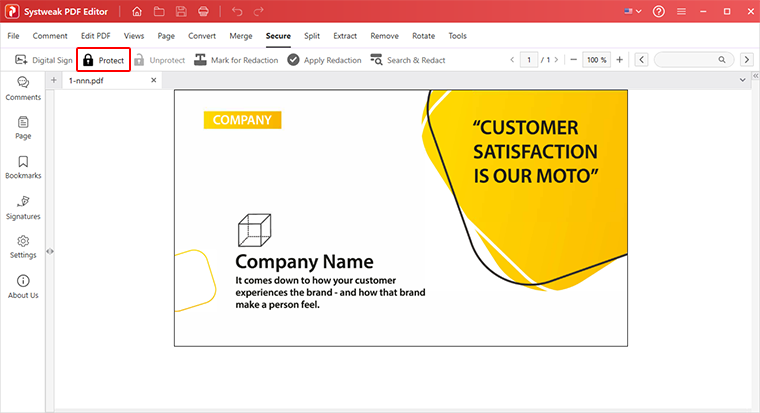The height and width of the screenshot is (413, 760).
Task: Open the language flag dropdown
Action: coord(633,11)
